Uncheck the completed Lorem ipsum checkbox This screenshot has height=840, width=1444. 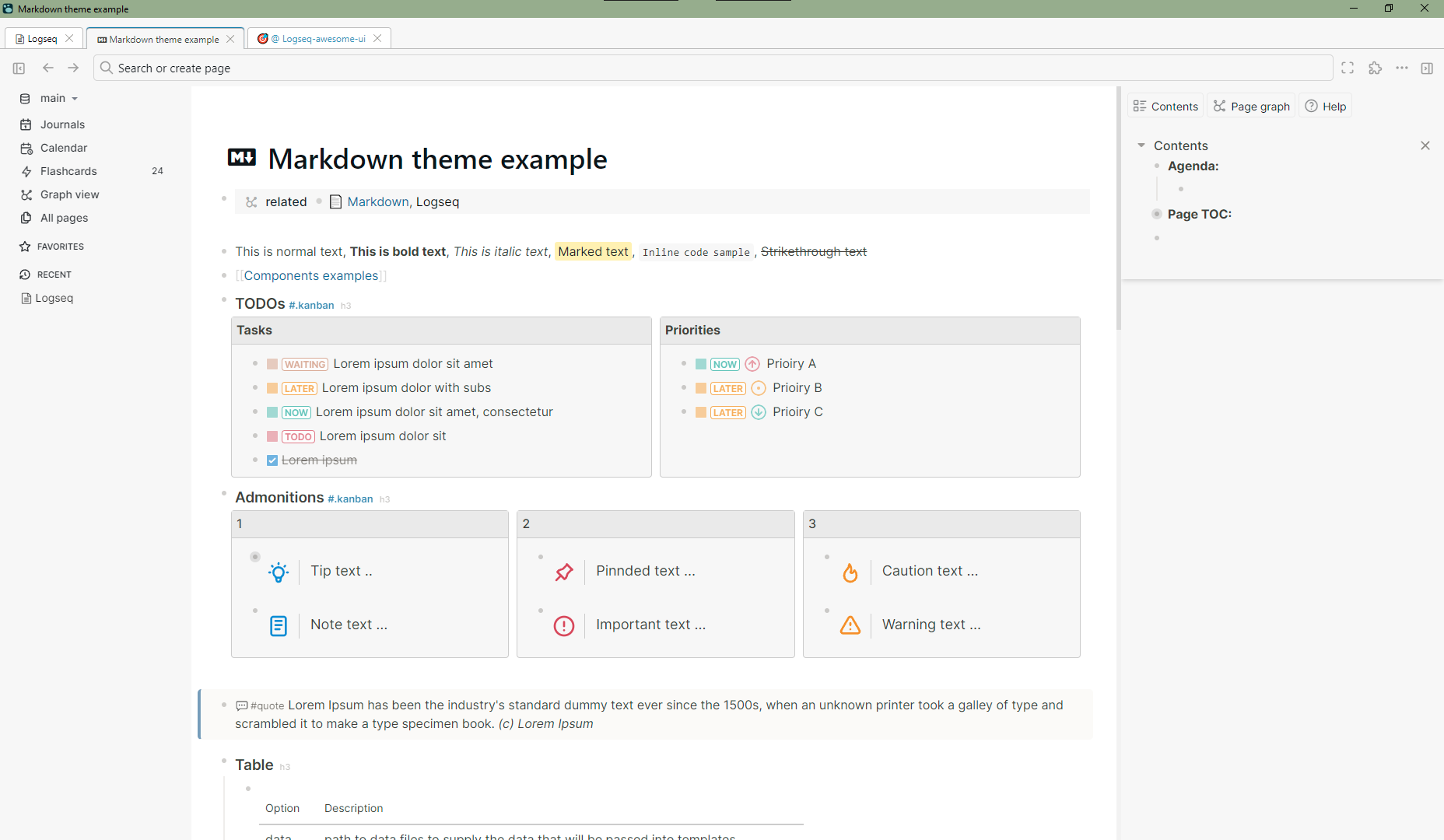(x=272, y=460)
